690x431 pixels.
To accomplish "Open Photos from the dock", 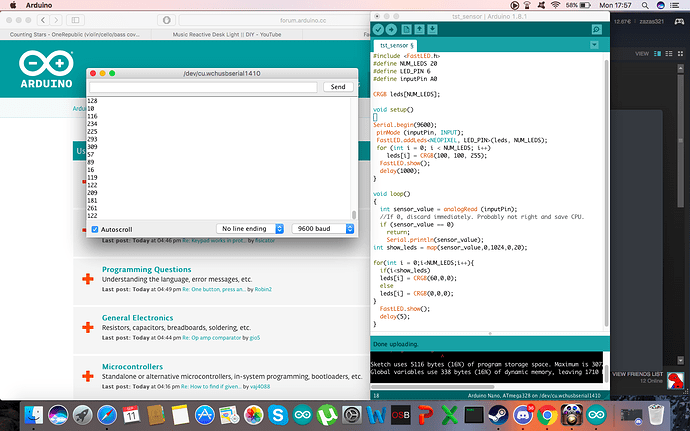I will tap(253, 415).
